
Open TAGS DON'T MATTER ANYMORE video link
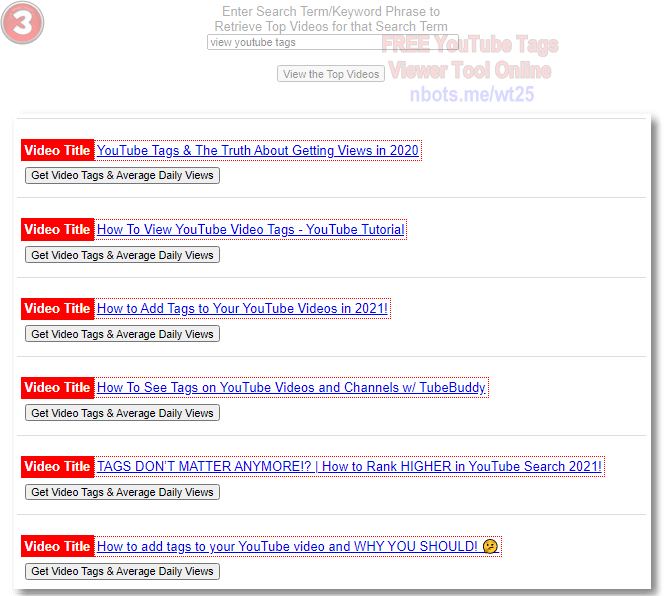coord(349,467)
